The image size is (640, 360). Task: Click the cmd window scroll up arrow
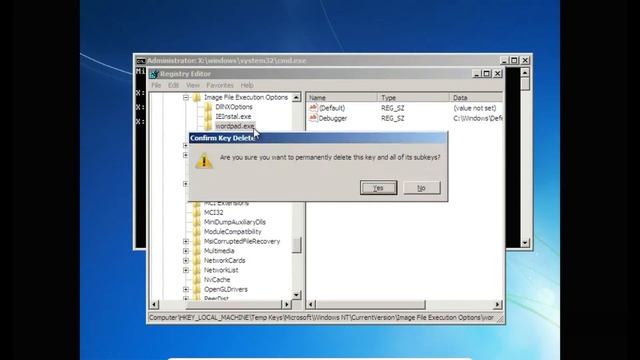coord(525,73)
